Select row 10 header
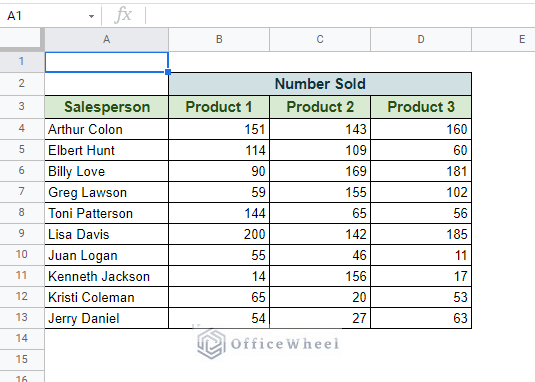535x382 pixels. (x=22, y=255)
